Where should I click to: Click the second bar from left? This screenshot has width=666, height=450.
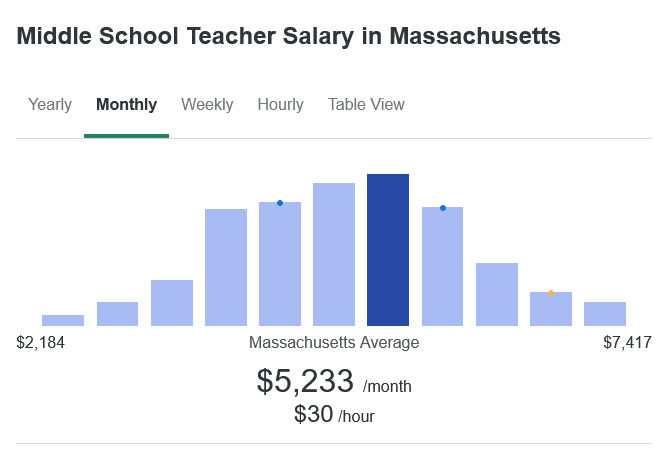pyautogui.click(x=117, y=314)
